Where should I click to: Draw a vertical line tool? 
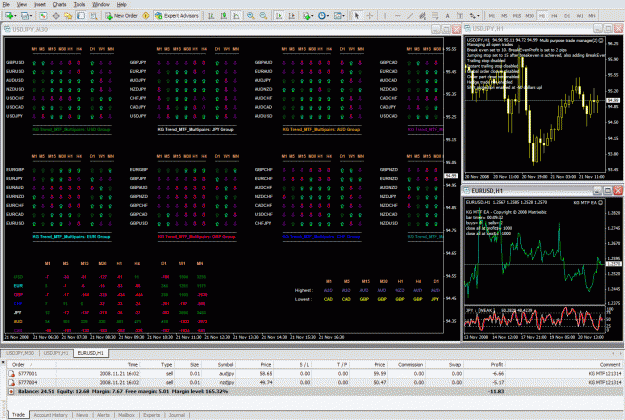(385, 16)
